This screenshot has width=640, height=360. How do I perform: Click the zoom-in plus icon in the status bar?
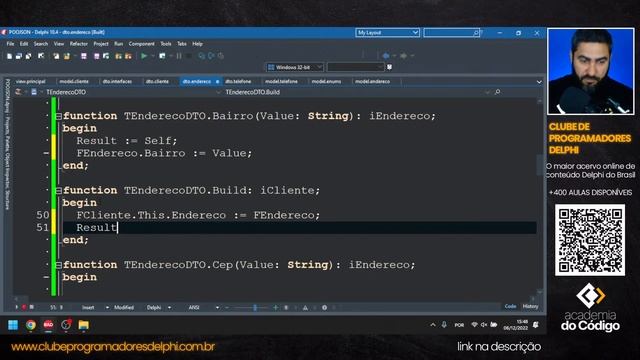point(276,307)
